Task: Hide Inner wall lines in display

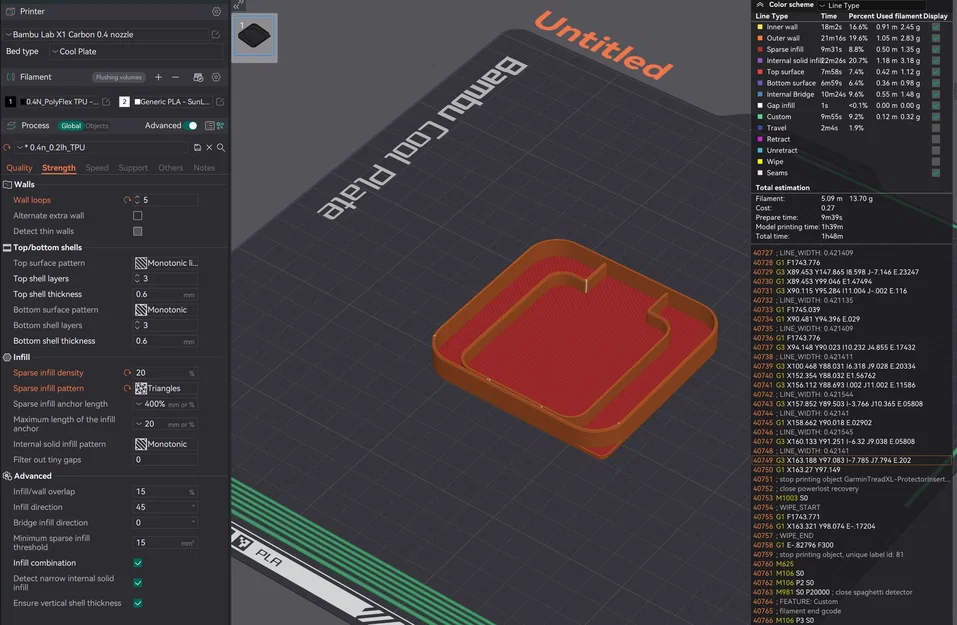Action: tap(936, 27)
